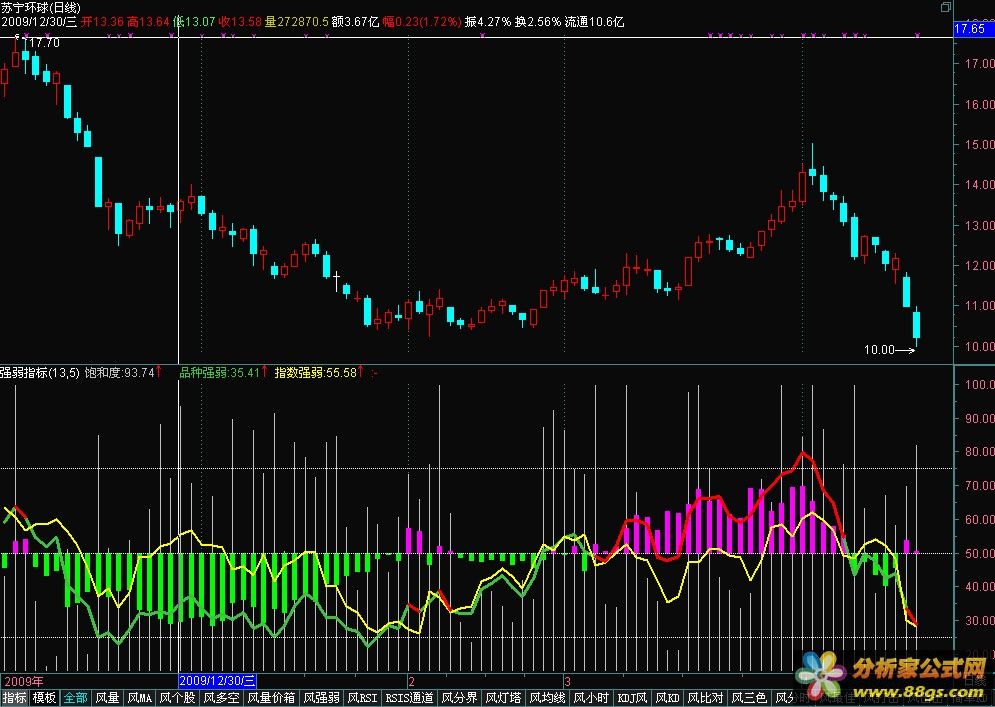Click the 17.70 high price marker
995x707 pixels.
pos(40,43)
